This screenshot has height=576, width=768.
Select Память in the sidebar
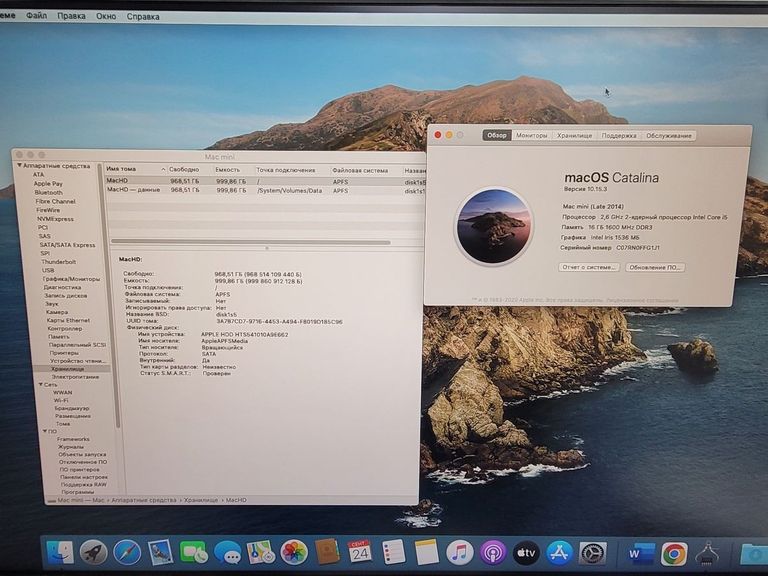pos(59,336)
